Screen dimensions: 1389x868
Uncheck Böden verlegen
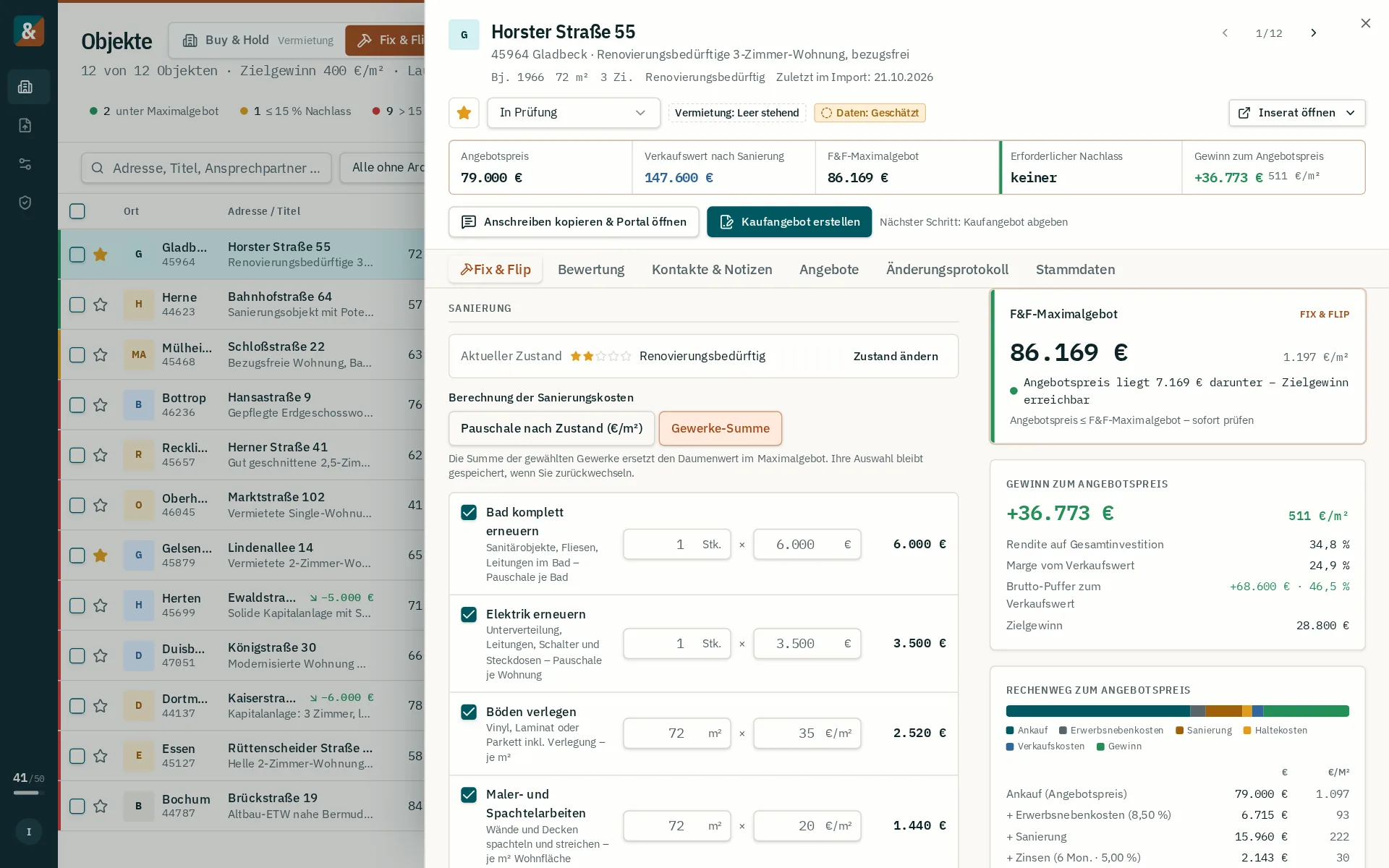point(469,712)
